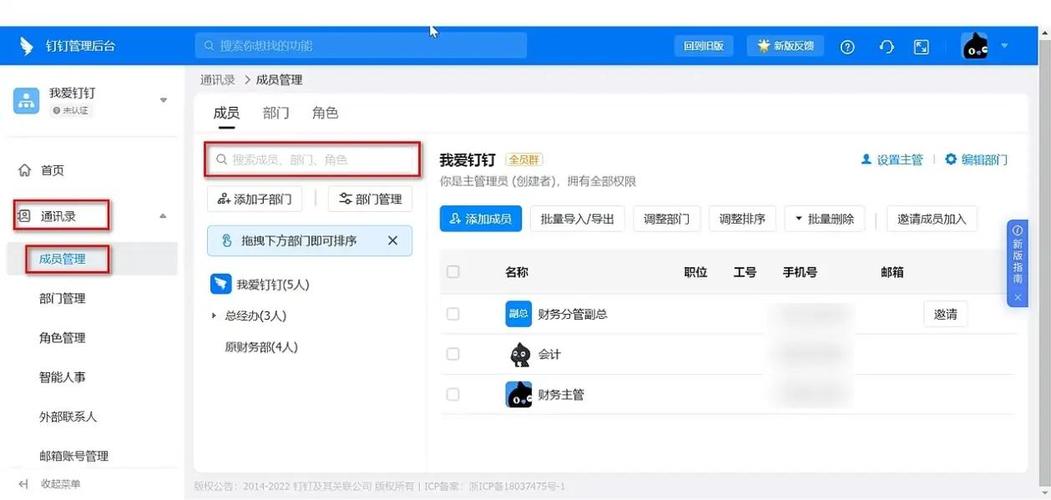Screen dimensions: 1051x500
Task: Click the 名称 column header
Action: [x=517, y=271]
